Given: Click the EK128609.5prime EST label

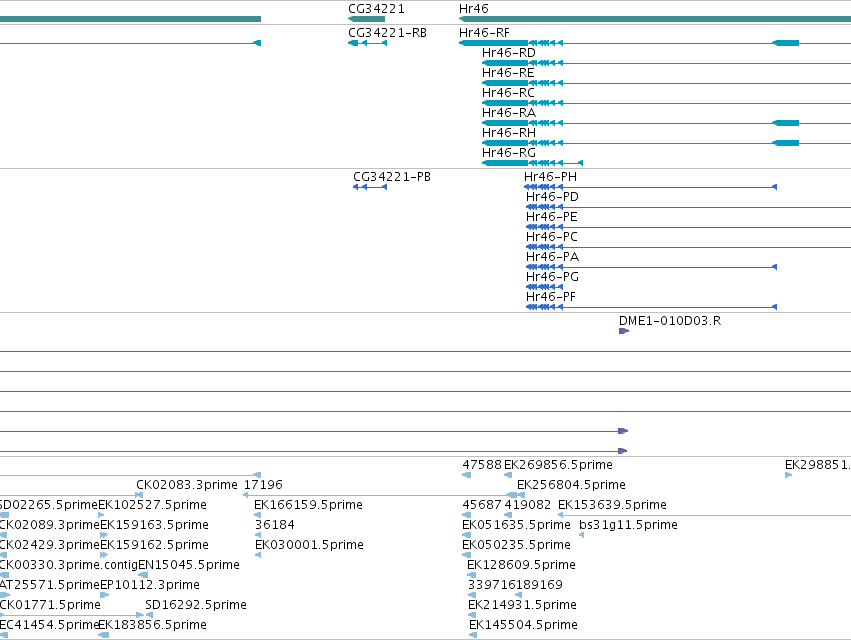Looking at the screenshot, I should 521,565.
